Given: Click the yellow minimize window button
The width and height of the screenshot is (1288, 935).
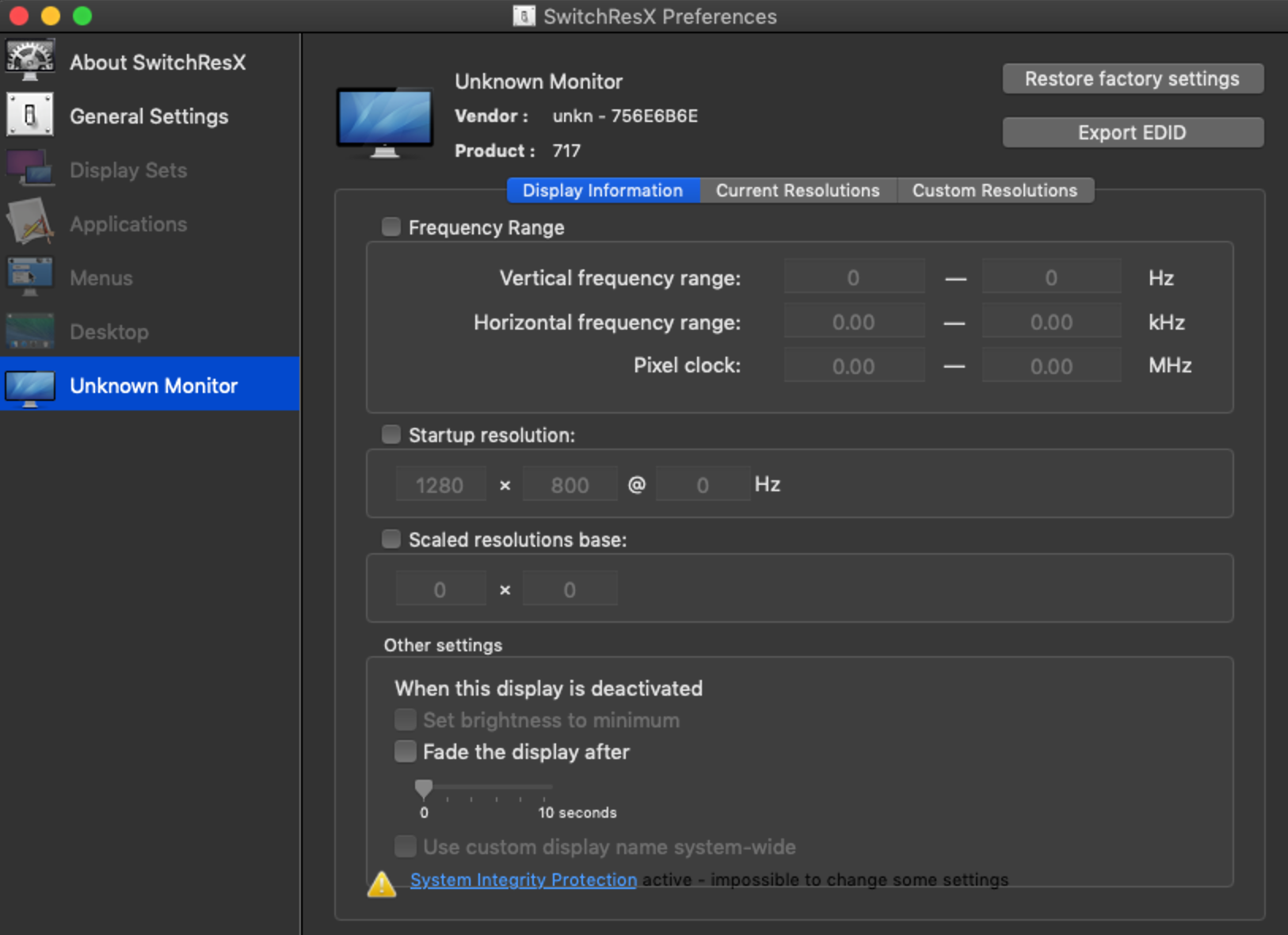Looking at the screenshot, I should (x=51, y=16).
